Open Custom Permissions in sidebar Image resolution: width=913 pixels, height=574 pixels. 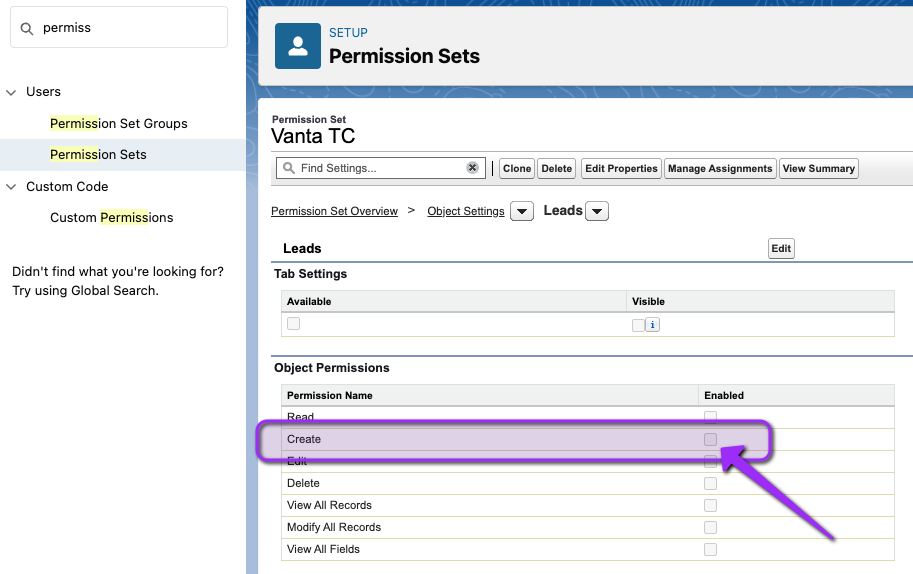(112, 217)
